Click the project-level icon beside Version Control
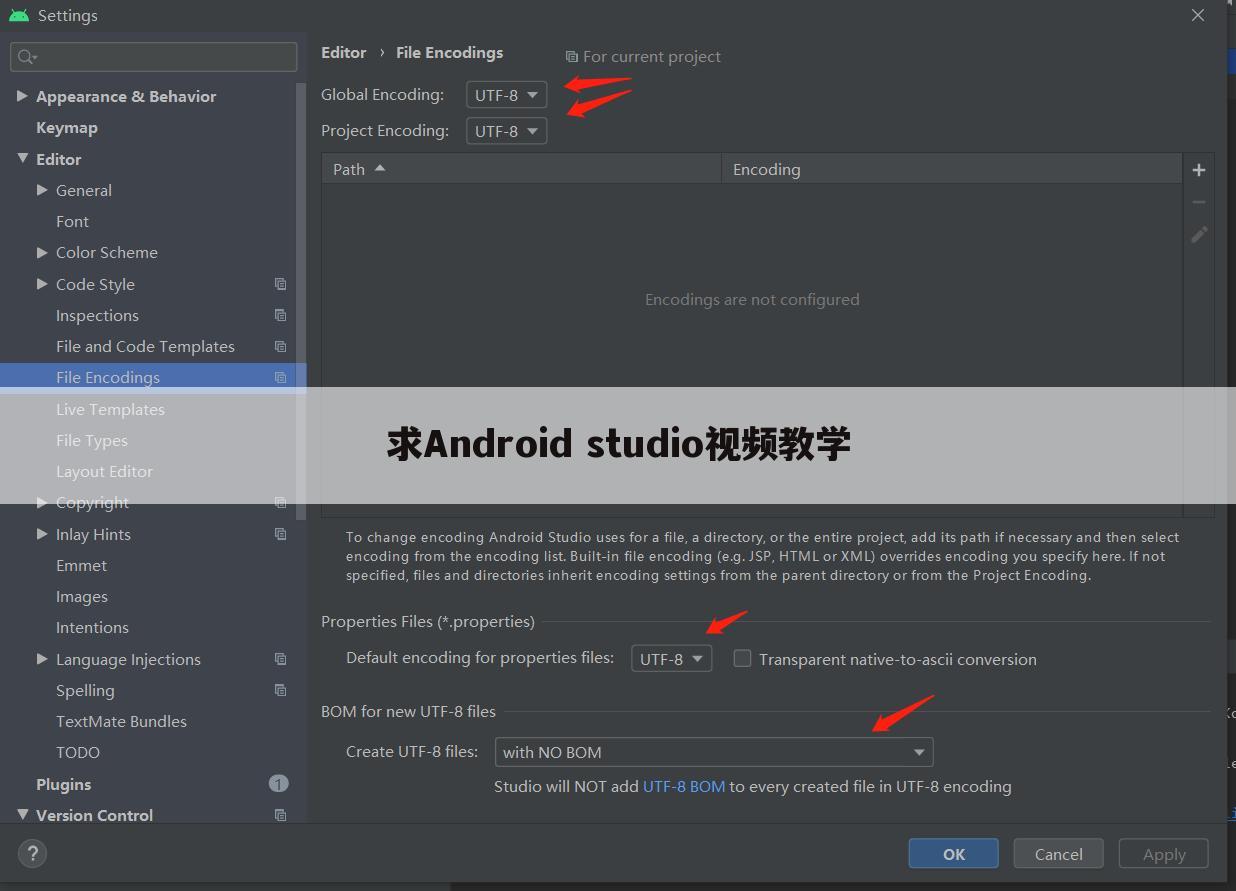 280,815
